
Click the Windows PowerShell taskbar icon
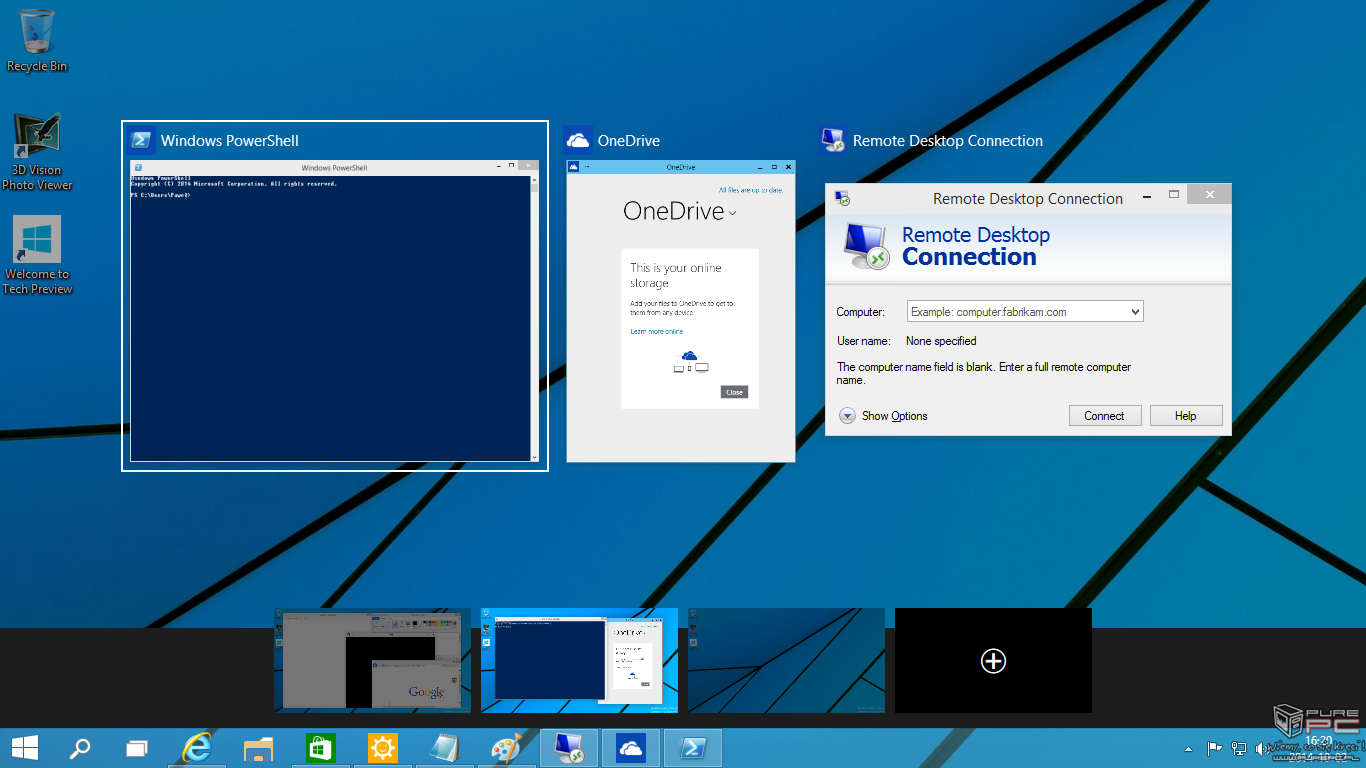coord(692,748)
